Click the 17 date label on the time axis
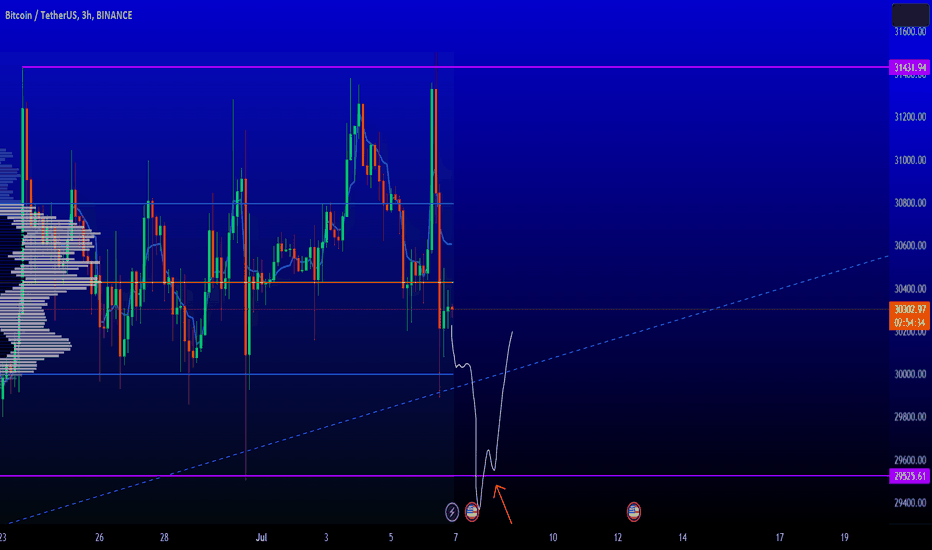Image resolution: width=932 pixels, height=550 pixels. click(779, 537)
